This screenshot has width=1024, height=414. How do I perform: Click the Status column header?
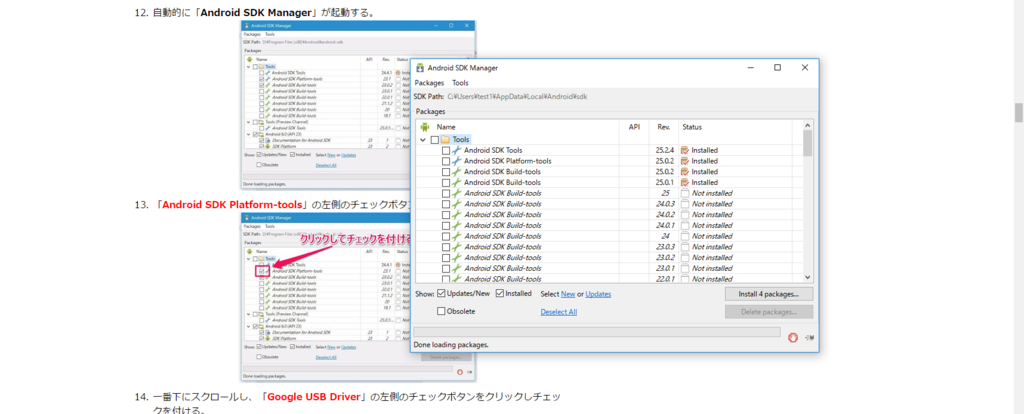click(x=692, y=127)
